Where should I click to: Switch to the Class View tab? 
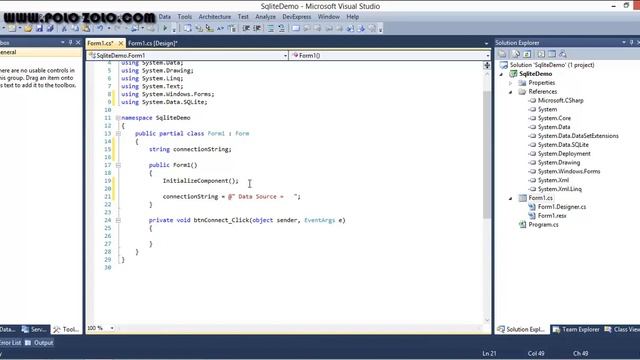click(622, 329)
